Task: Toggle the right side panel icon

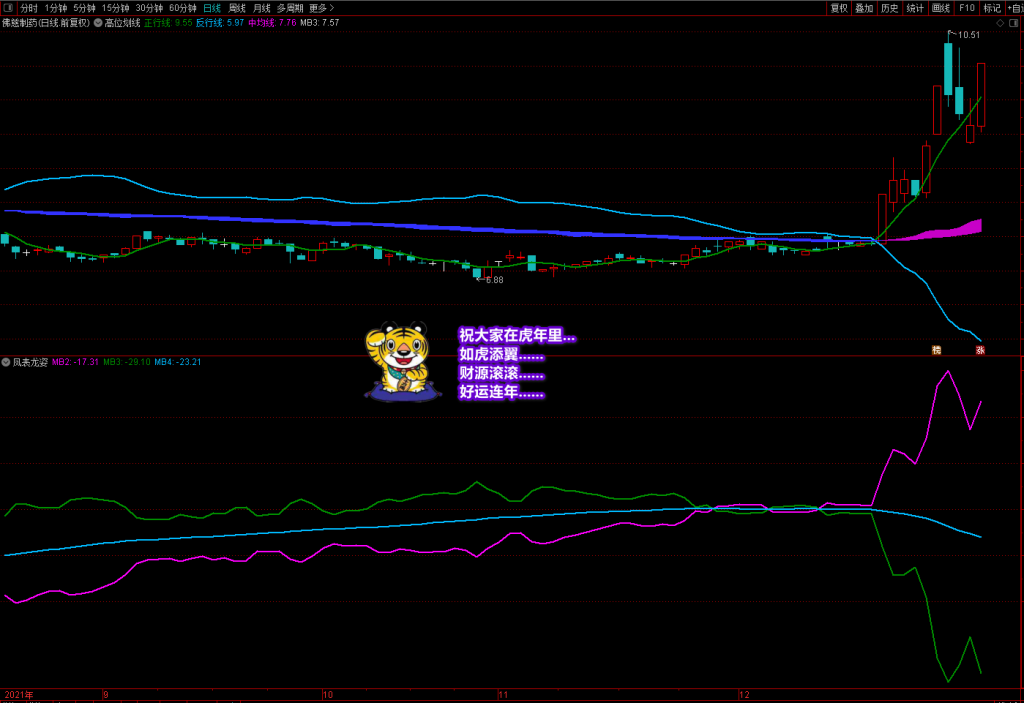Action: pyautogui.click(x=1014, y=23)
